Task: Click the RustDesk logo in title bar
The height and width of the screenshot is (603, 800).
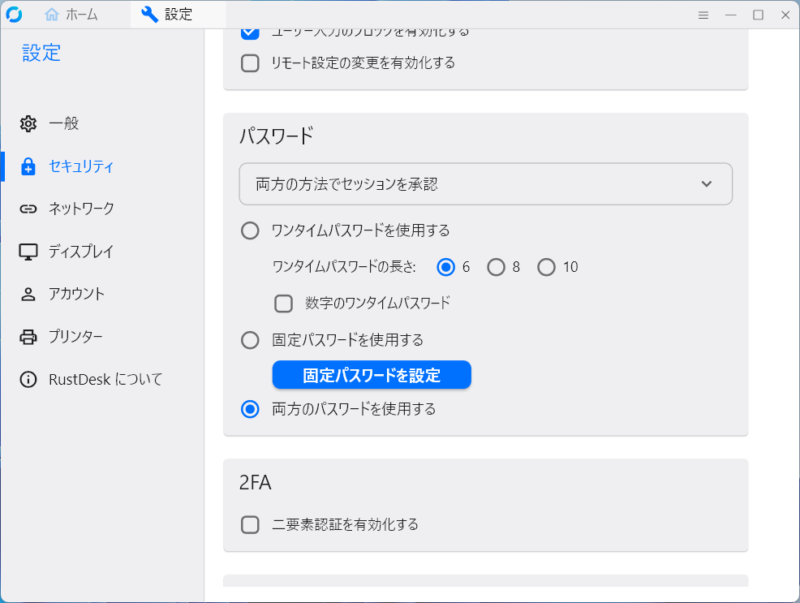Action: coord(14,14)
